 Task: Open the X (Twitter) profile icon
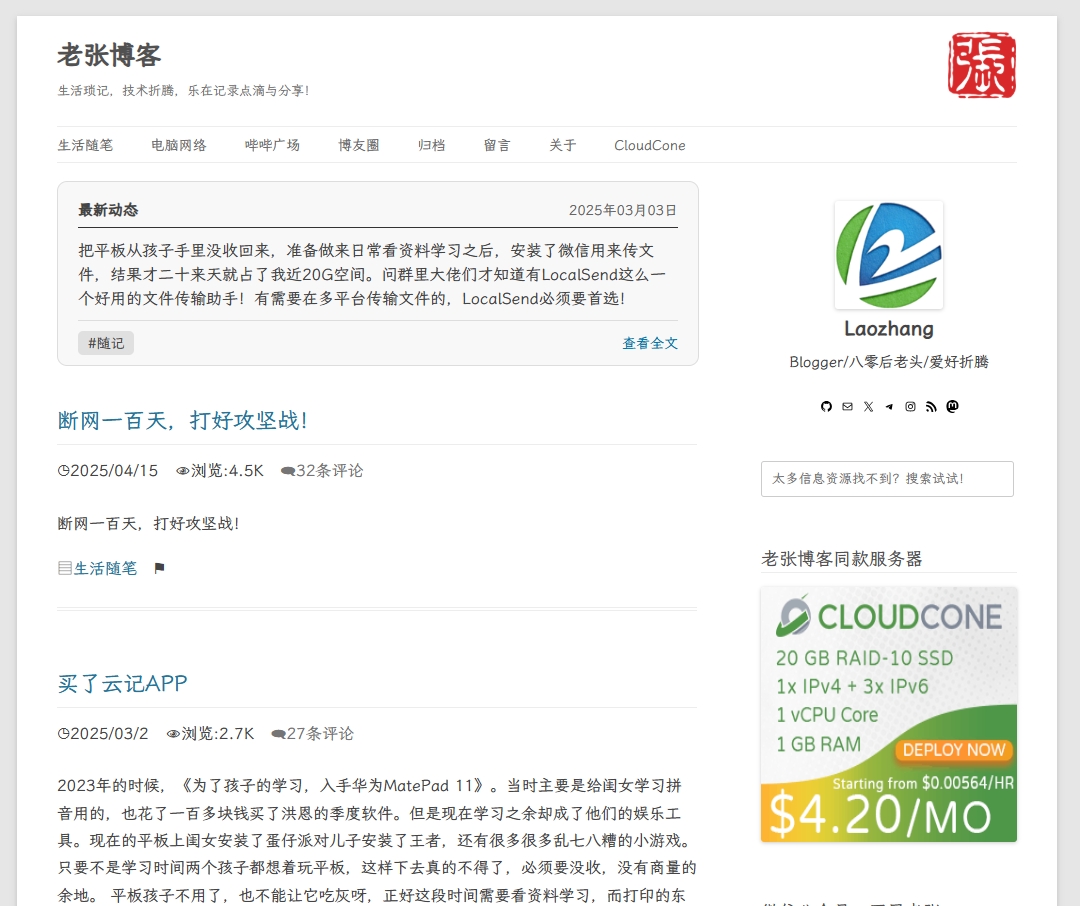click(868, 406)
